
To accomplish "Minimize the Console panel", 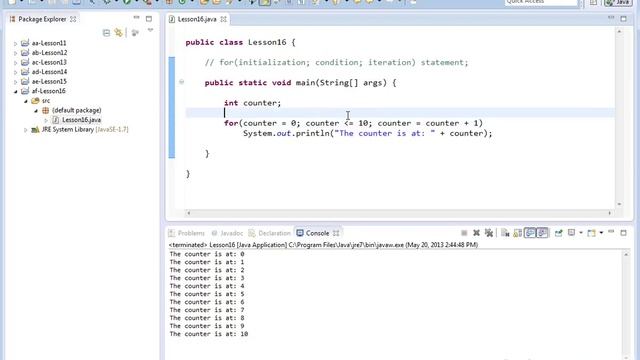I will 611,232.
